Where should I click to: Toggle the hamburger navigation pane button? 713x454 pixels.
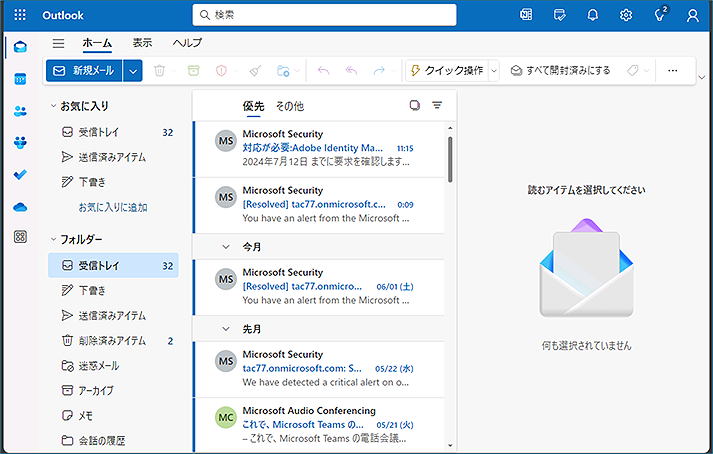click(58, 43)
